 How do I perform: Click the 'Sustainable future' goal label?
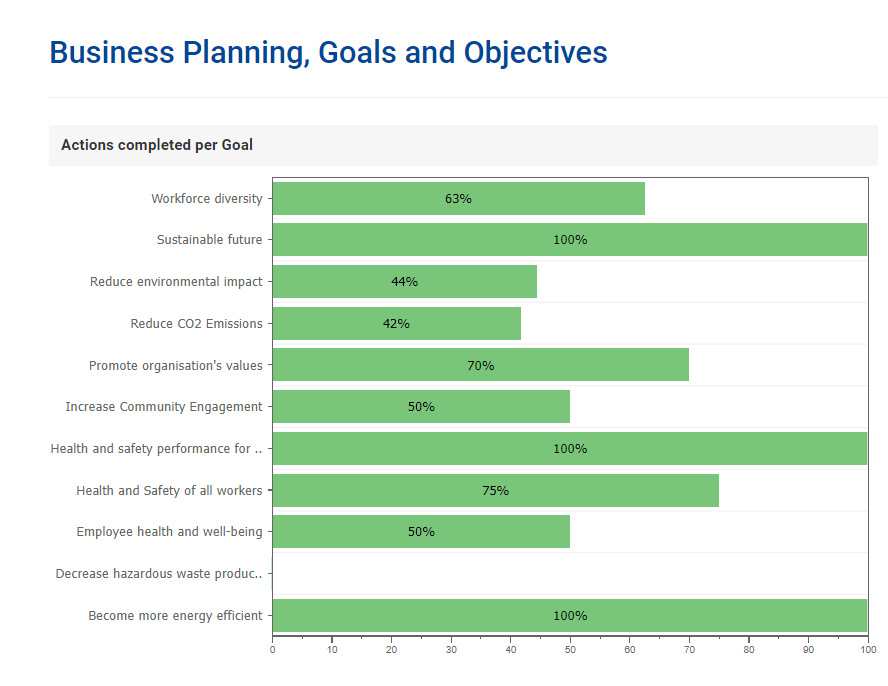(x=209, y=240)
